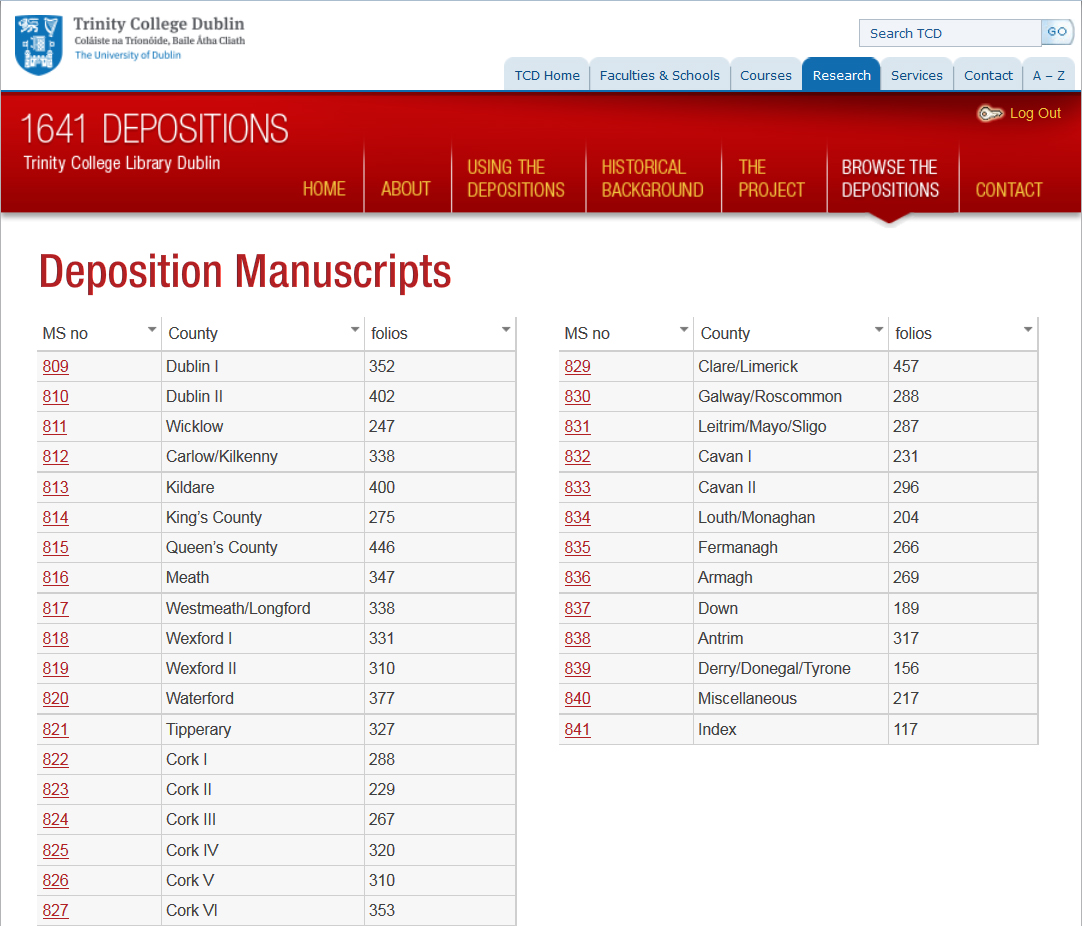The image size is (1082, 926).
Task: Open manuscript 818 link
Action: coord(55,639)
